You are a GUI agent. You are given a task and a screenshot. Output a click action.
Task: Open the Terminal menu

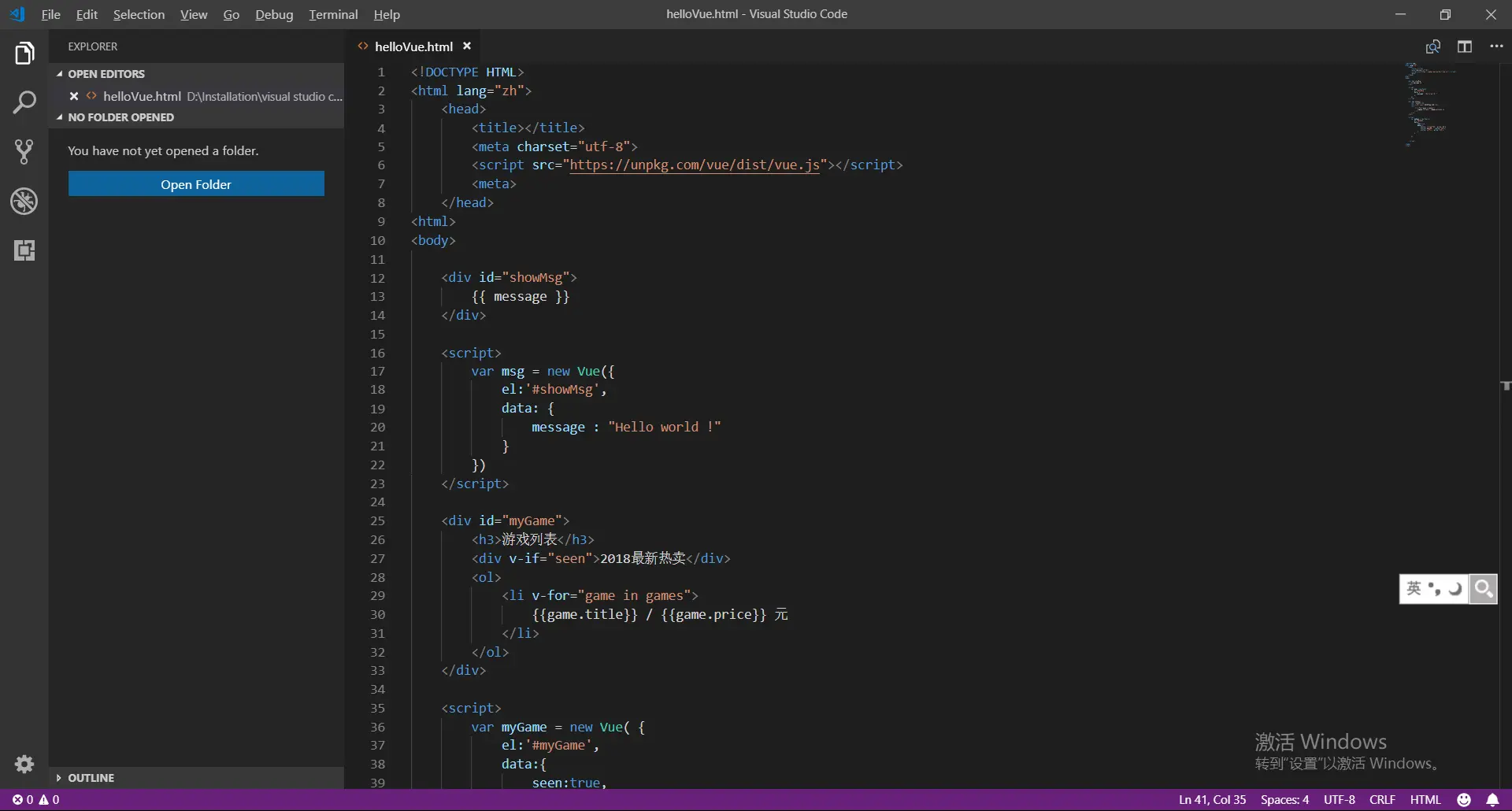click(333, 14)
